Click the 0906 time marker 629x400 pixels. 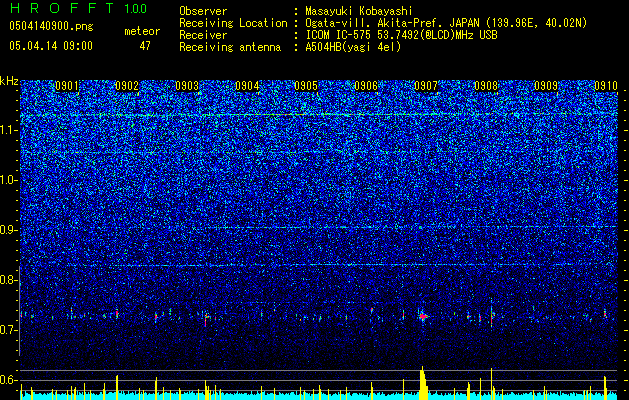[366, 86]
